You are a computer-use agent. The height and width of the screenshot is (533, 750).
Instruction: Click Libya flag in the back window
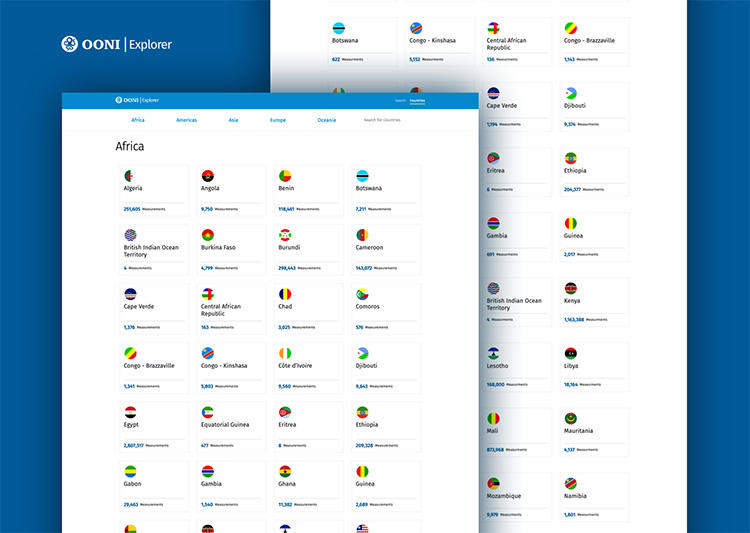[571, 353]
